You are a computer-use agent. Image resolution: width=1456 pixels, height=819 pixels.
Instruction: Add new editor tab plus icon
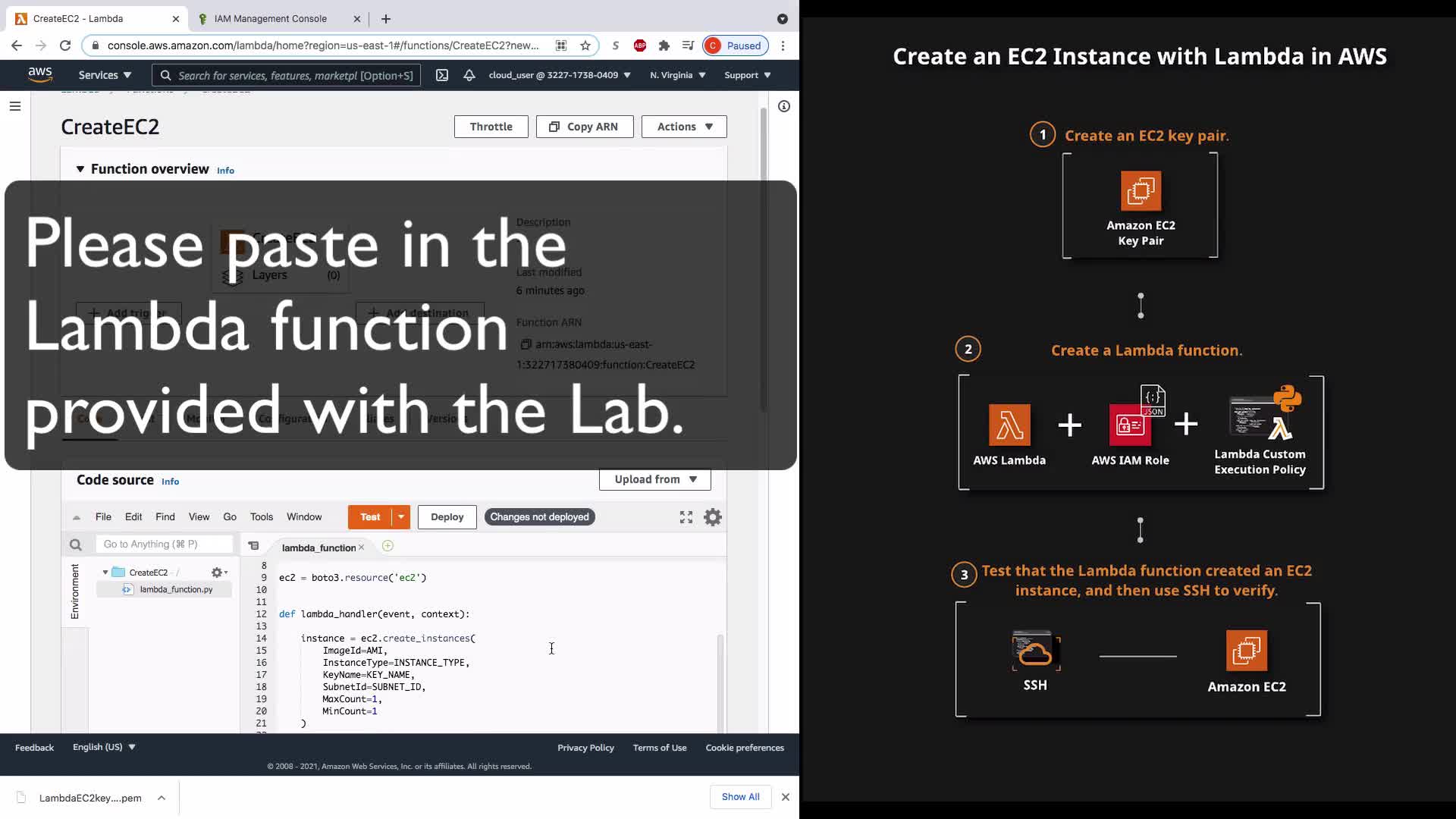click(x=388, y=546)
